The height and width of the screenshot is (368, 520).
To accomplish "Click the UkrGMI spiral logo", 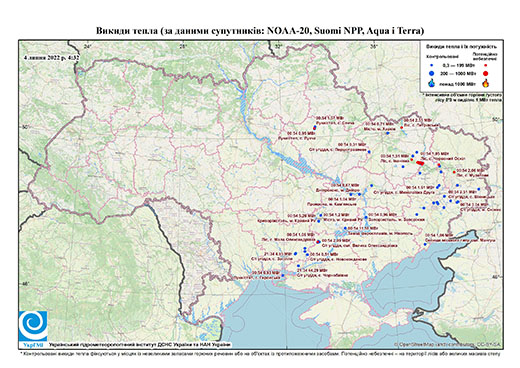I will 33,325.
